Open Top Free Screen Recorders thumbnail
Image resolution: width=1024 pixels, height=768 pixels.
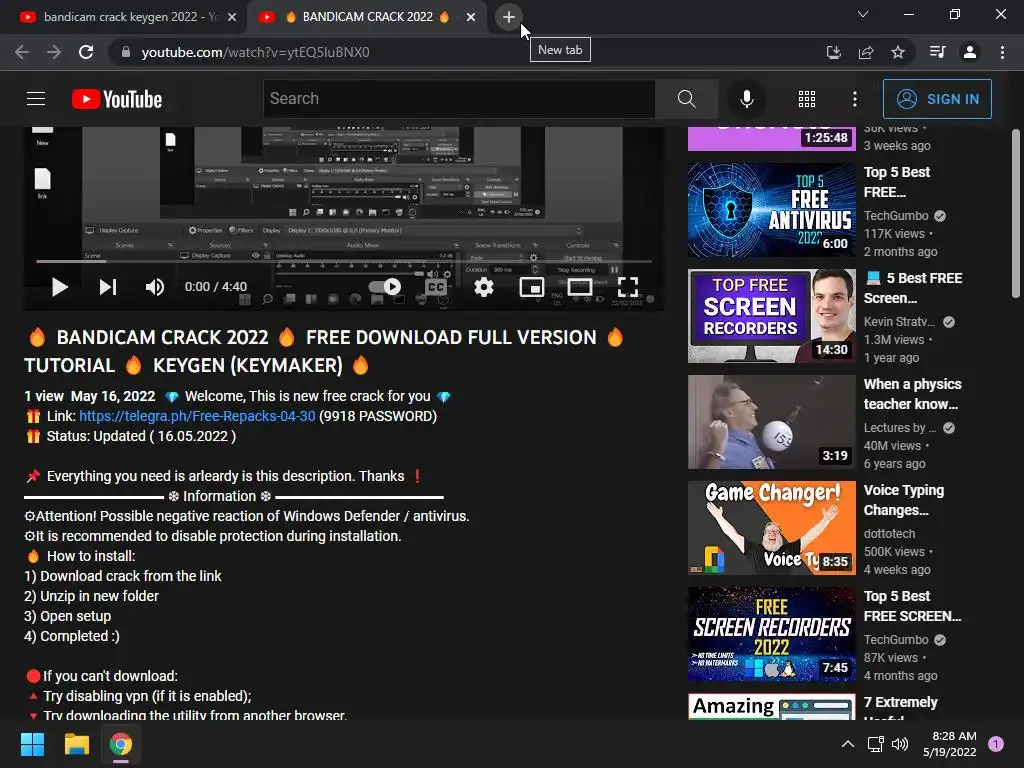click(x=771, y=315)
